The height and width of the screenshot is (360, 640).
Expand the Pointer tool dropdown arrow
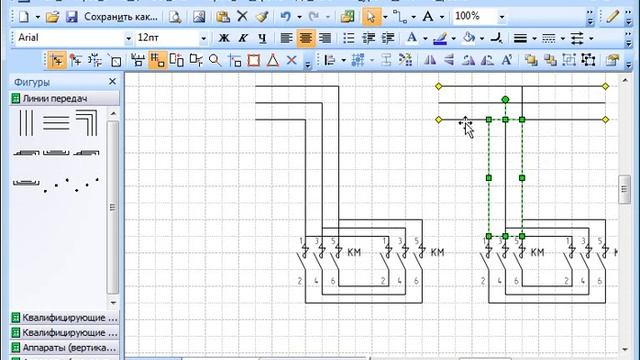tap(385, 17)
